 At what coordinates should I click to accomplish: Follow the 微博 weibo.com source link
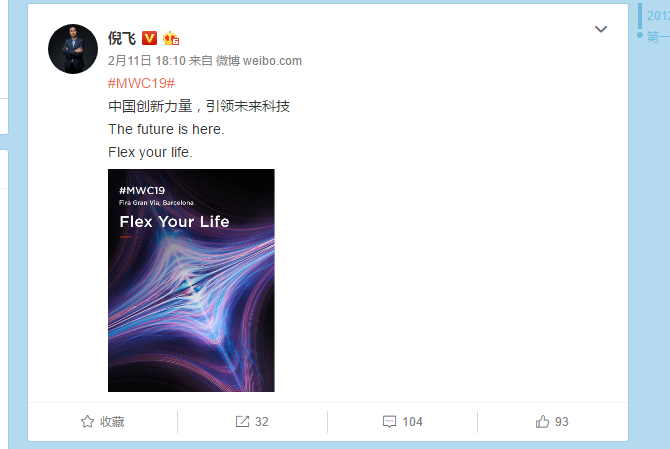(x=259, y=61)
